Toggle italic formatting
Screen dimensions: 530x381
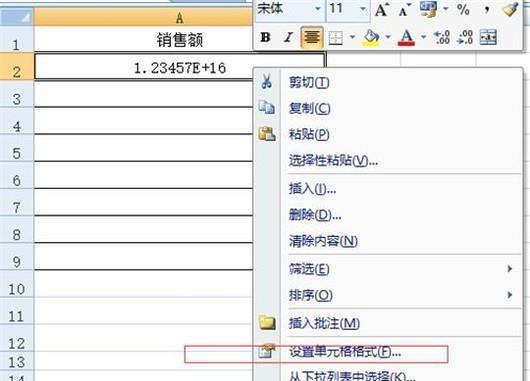288,37
